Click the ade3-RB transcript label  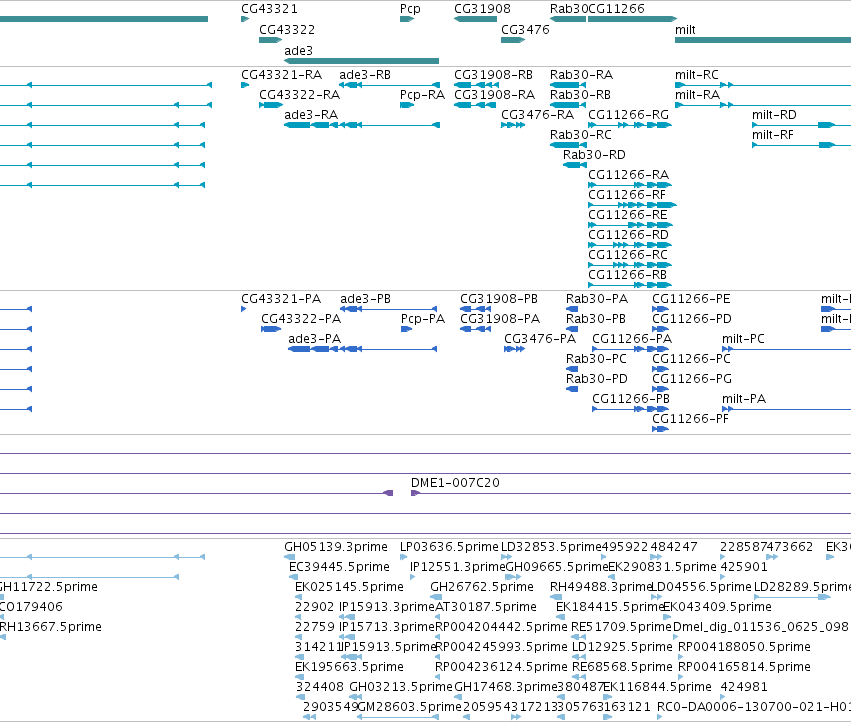(x=365, y=75)
